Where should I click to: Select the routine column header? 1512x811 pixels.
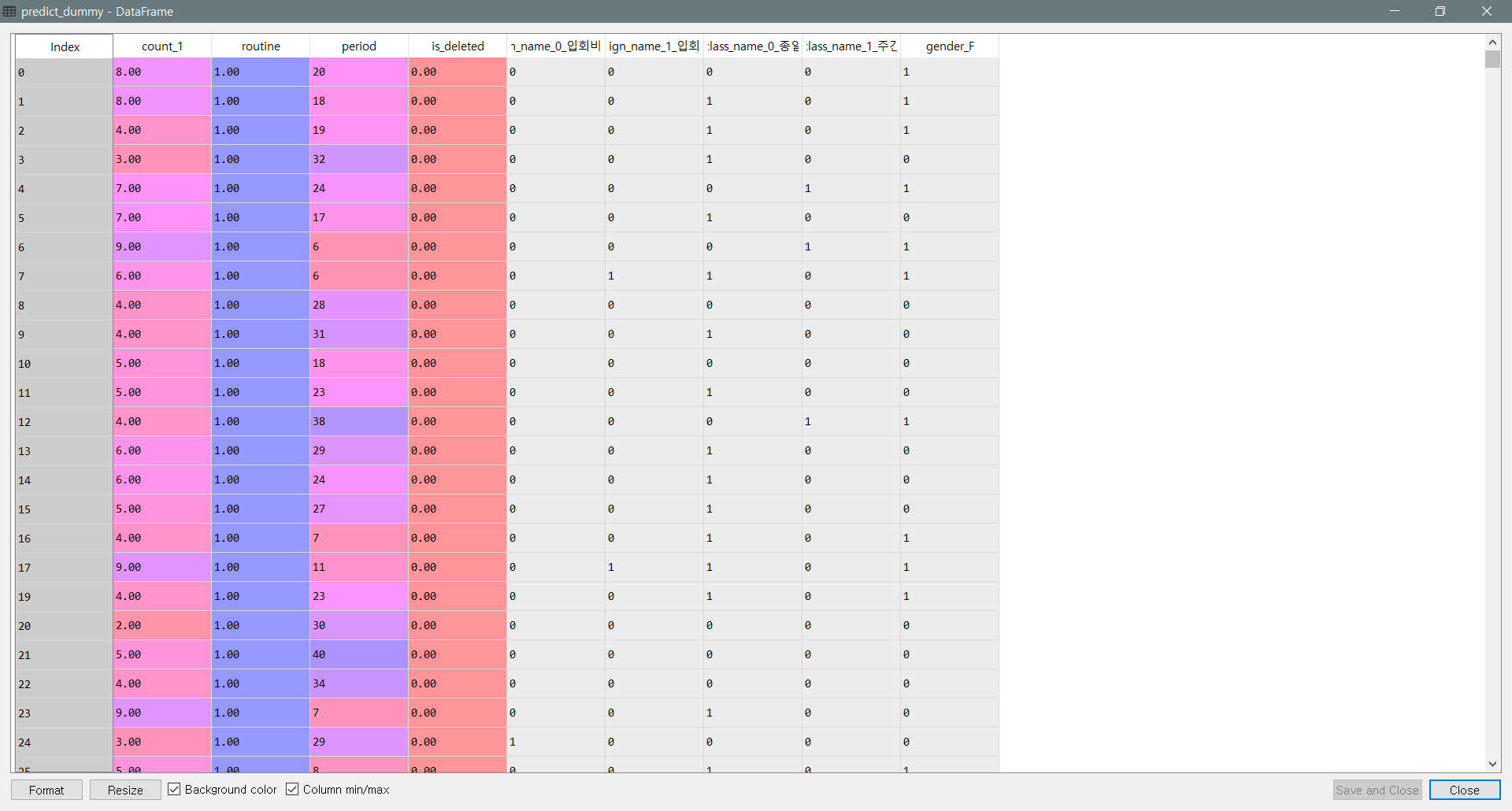[261, 46]
